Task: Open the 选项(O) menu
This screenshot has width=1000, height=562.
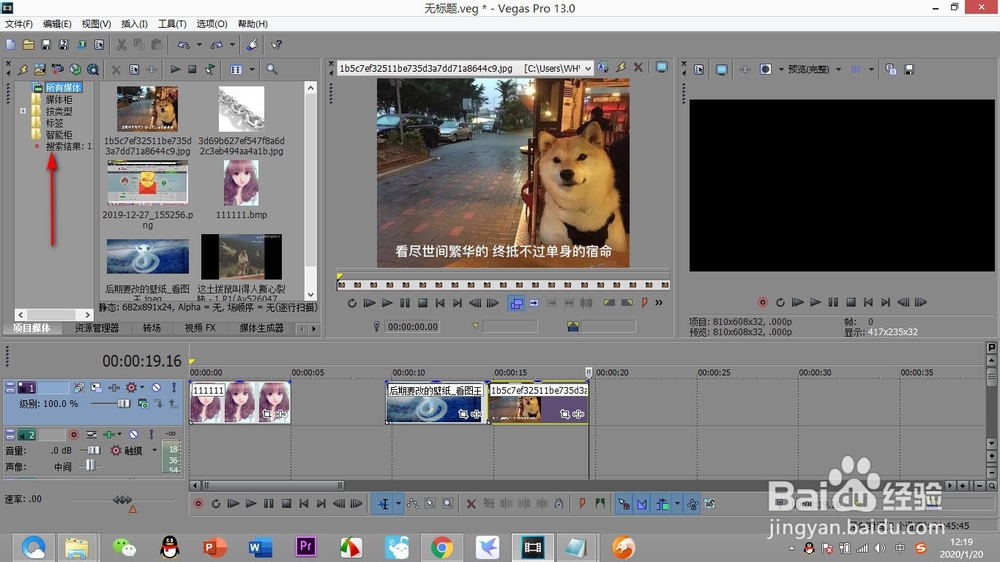Action: click(212, 24)
